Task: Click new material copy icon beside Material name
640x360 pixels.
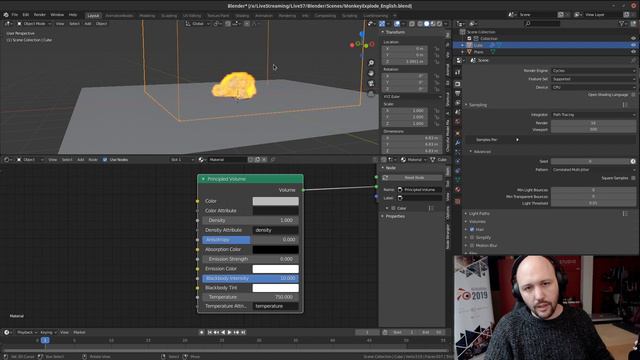Action: (257, 160)
